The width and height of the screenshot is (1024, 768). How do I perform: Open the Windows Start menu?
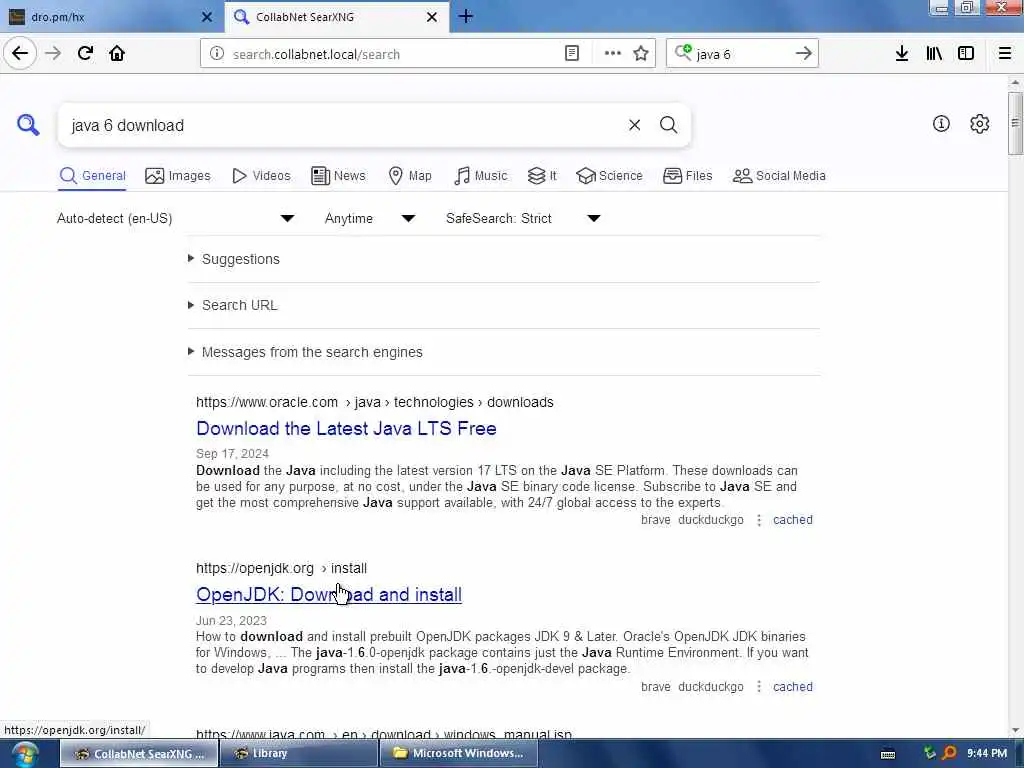tap(25, 754)
